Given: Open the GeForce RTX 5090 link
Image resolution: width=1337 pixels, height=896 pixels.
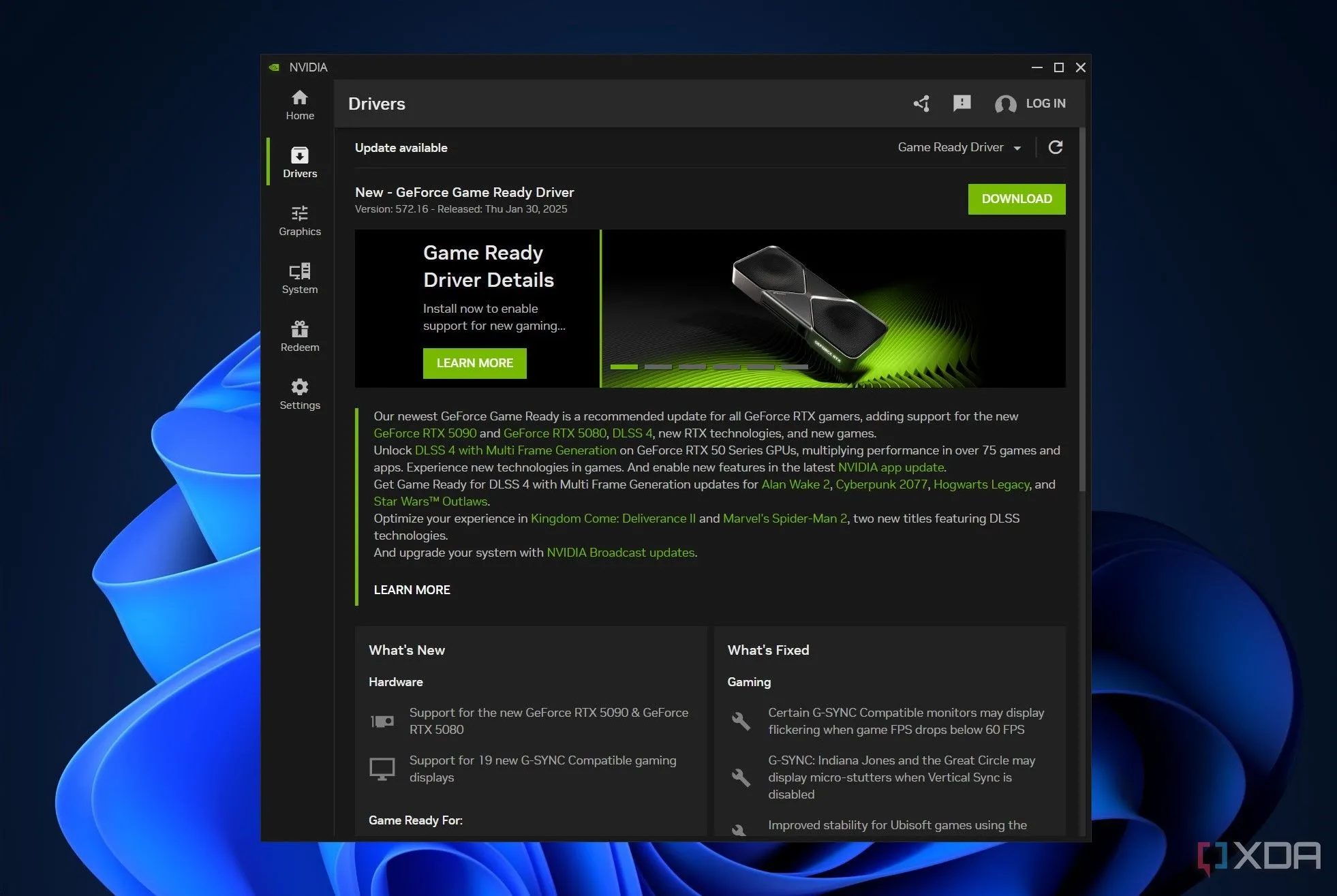Looking at the screenshot, I should tap(425, 433).
